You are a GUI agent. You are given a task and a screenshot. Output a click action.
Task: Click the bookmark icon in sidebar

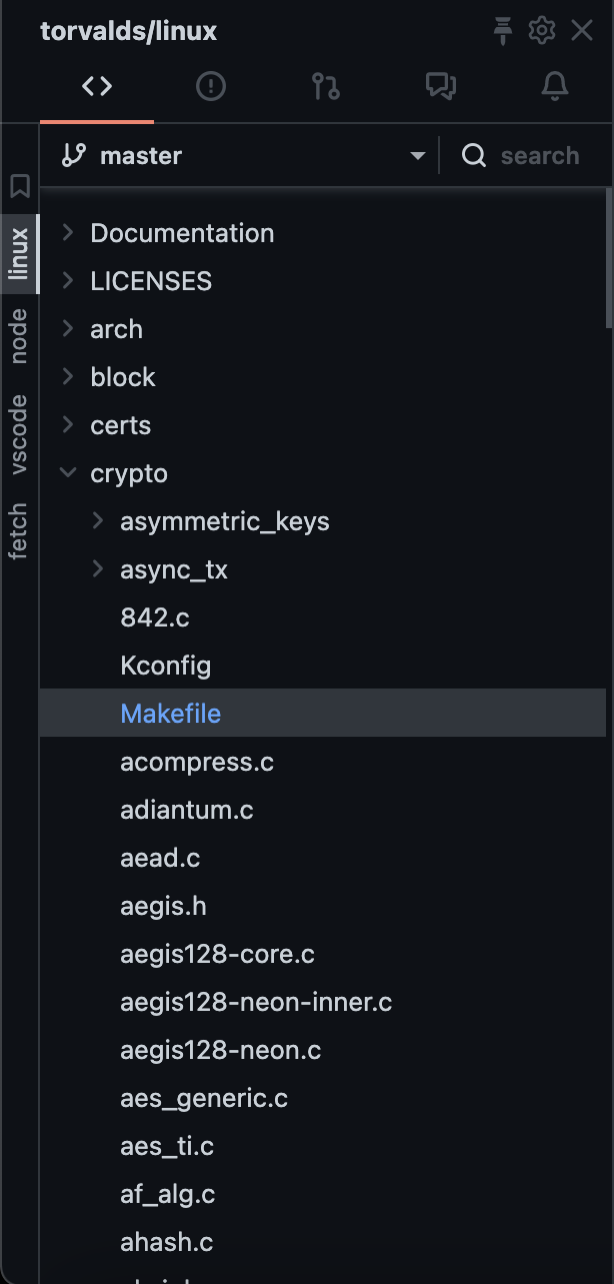point(20,186)
